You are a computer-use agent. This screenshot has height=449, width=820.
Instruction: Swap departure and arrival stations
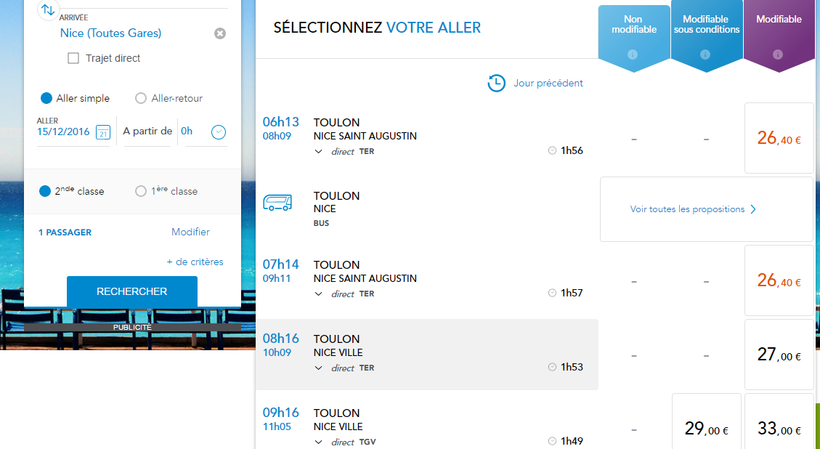48,10
